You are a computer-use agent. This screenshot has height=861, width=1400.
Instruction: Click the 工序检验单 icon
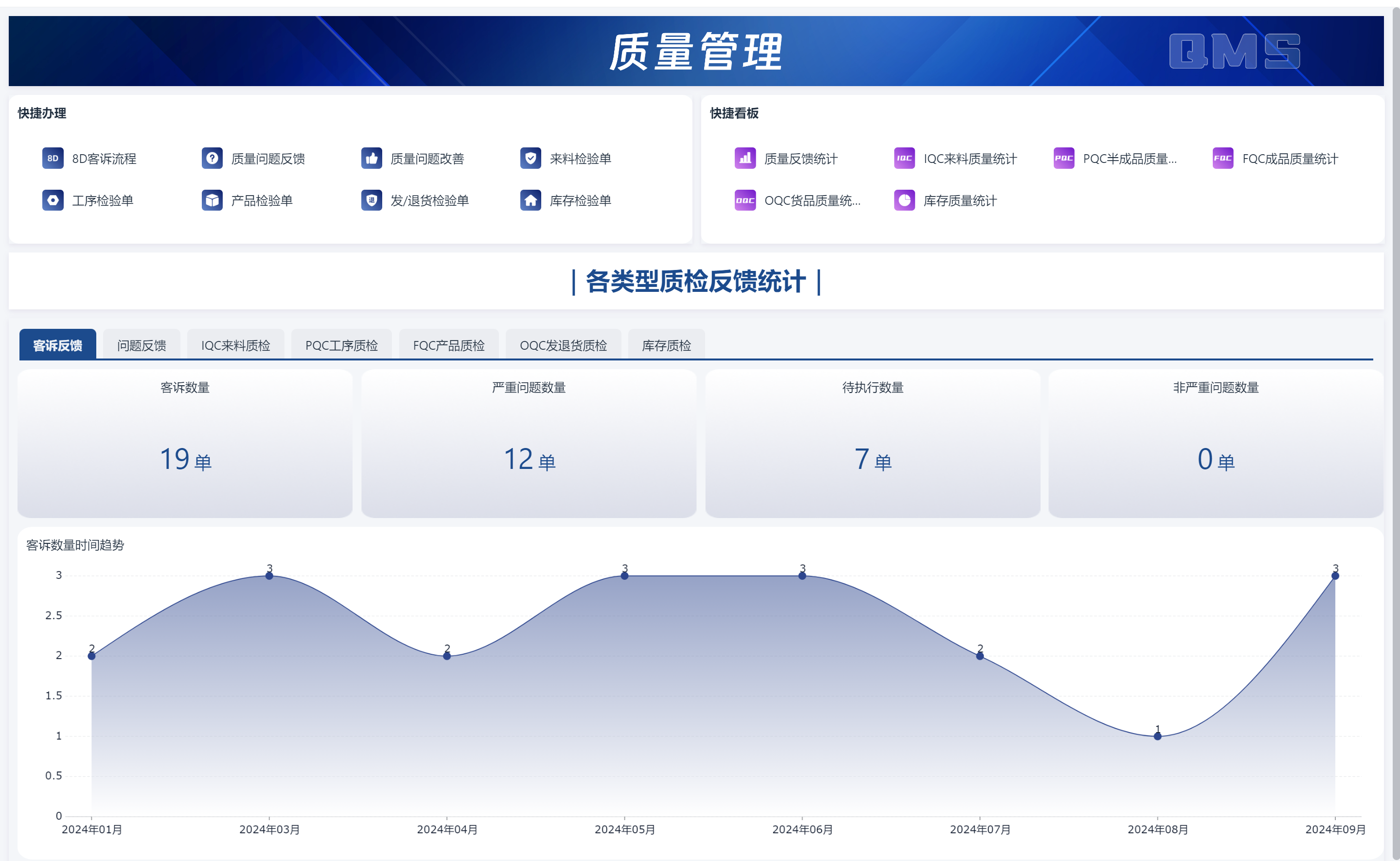point(53,200)
